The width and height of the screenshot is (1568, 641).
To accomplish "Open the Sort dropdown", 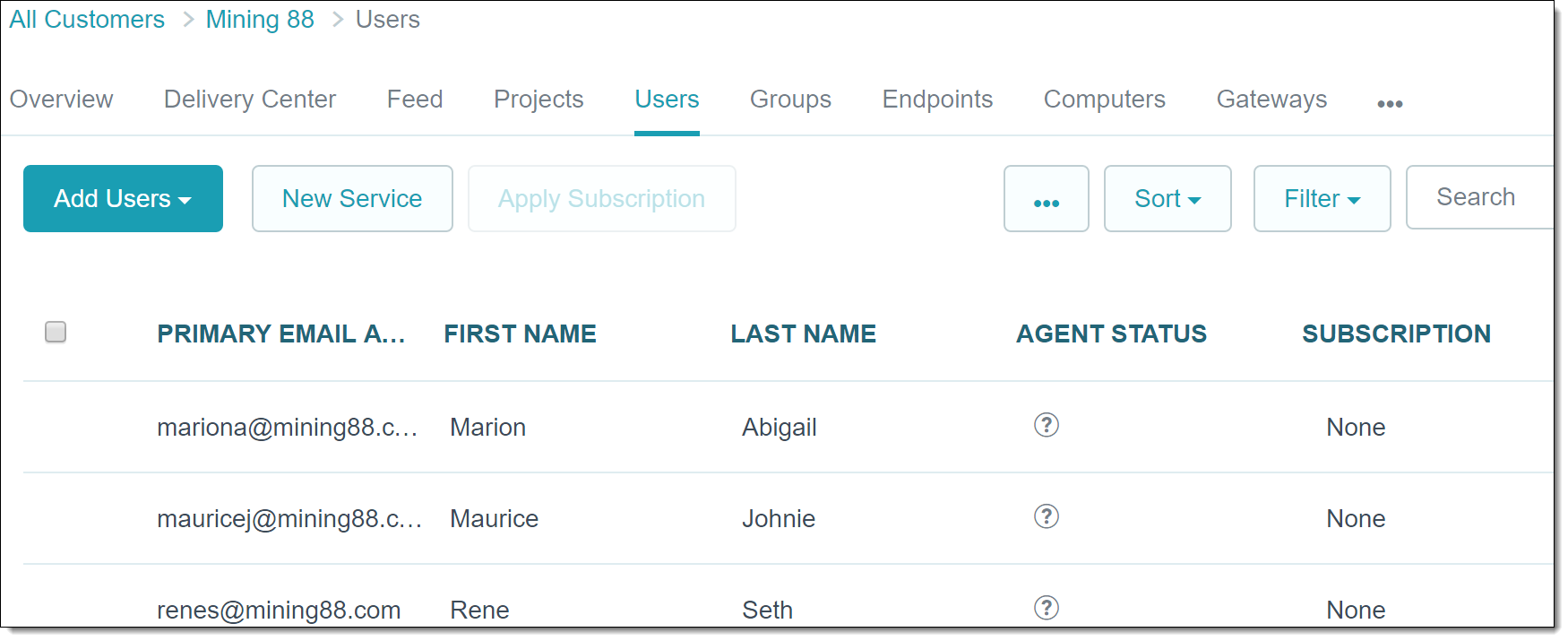I will pyautogui.click(x=1167, y=198).
